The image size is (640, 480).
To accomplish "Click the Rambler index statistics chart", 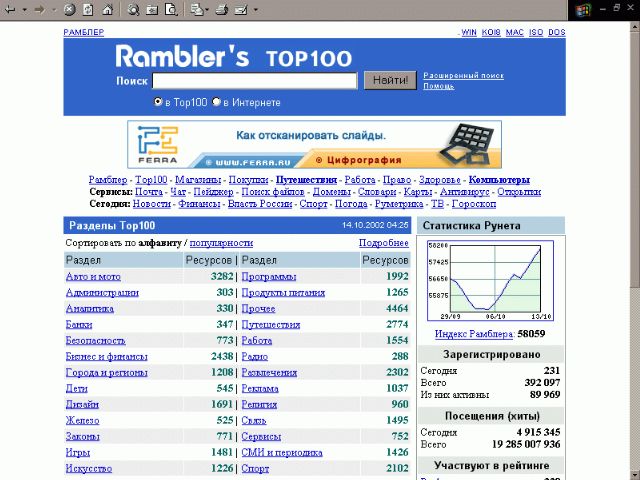I will (490, 281).
